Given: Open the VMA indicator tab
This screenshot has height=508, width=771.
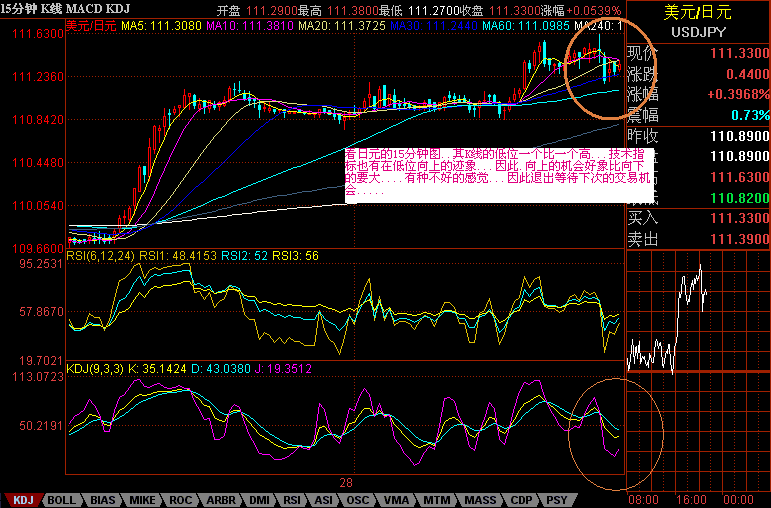Looking at the screenshot, I should (396, 500).
